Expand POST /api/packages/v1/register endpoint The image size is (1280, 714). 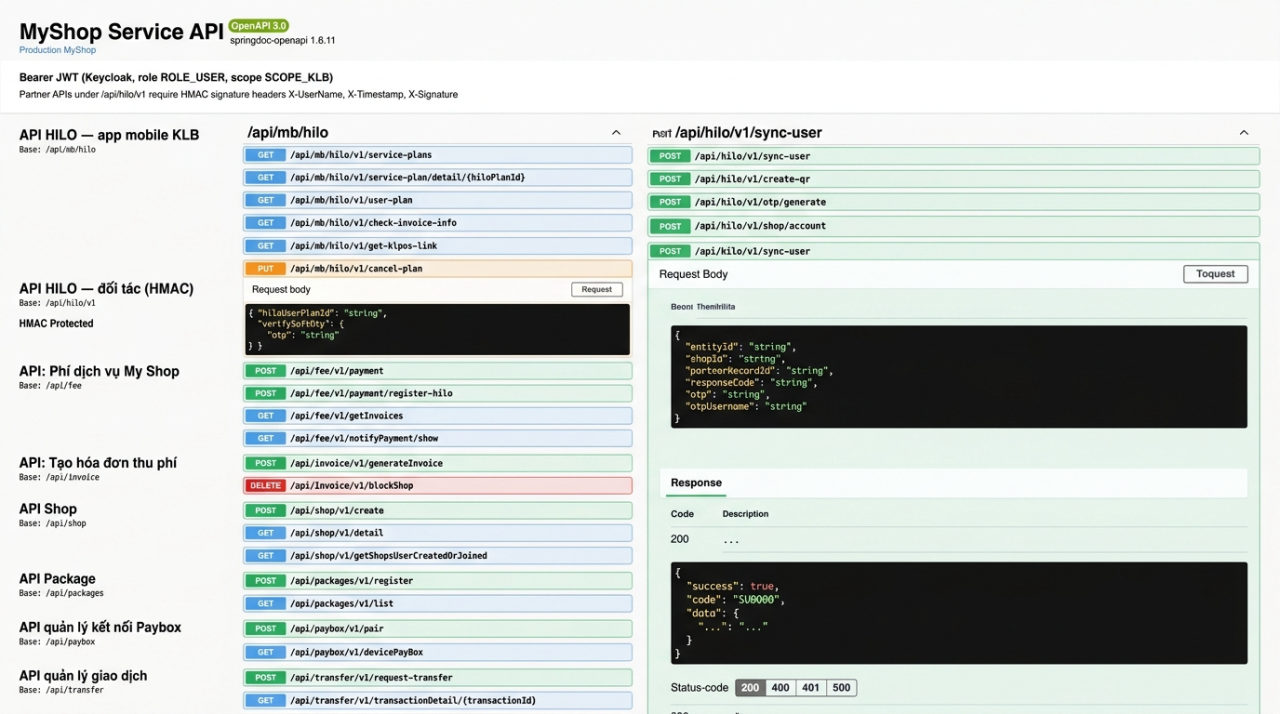coord(438,581)
